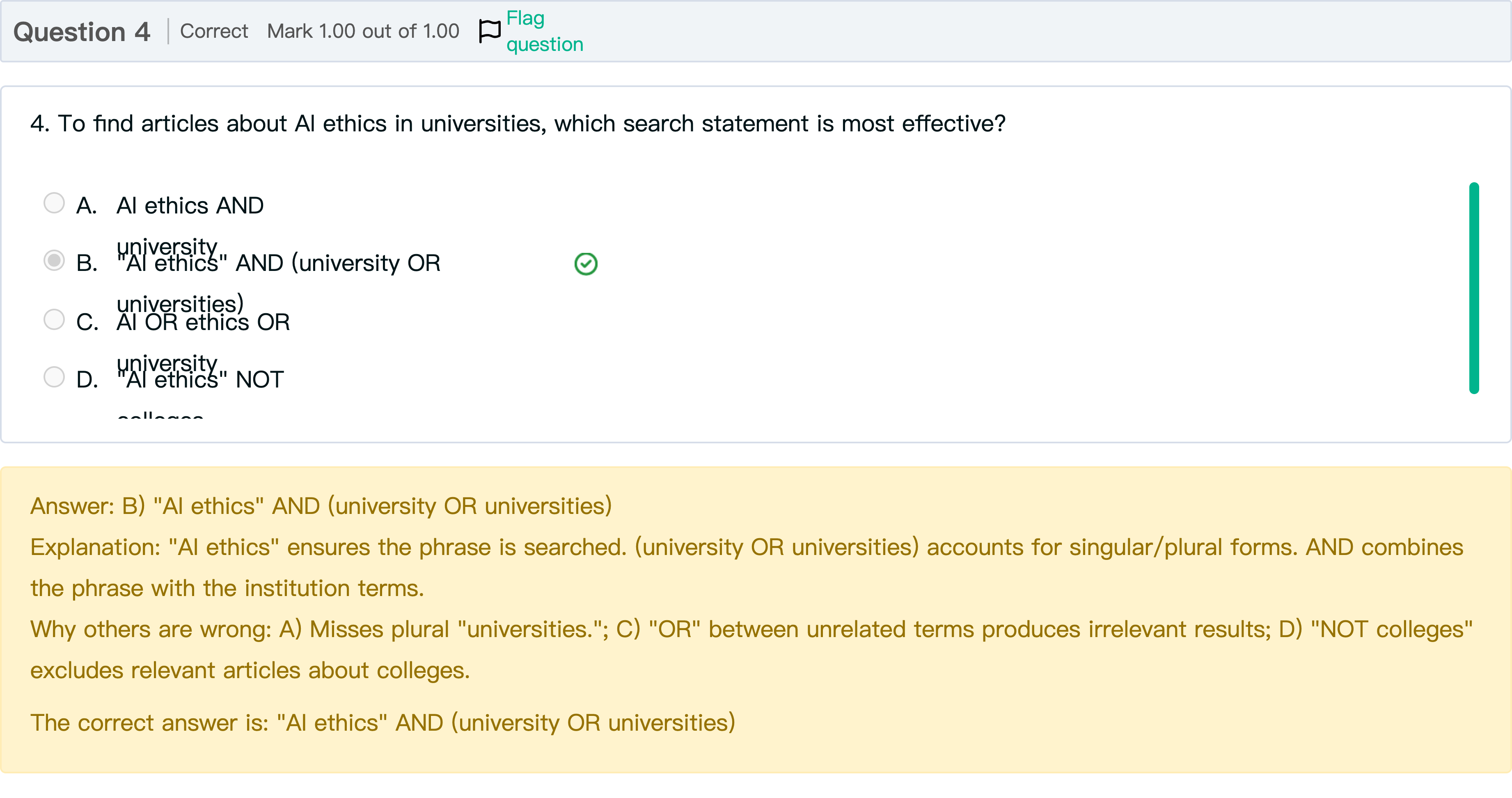Click the 'Answer: B)' line in the feedback box

321,506
